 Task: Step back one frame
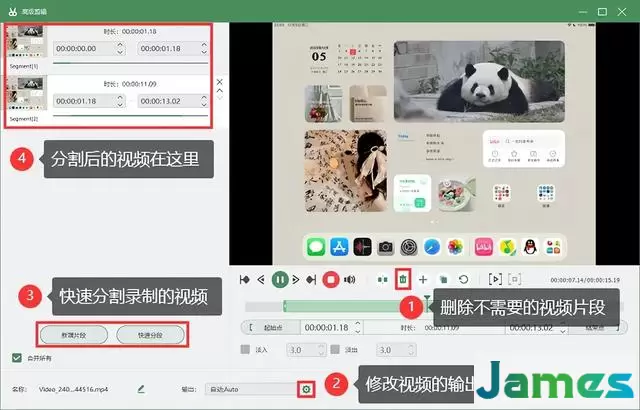[261, 279]
